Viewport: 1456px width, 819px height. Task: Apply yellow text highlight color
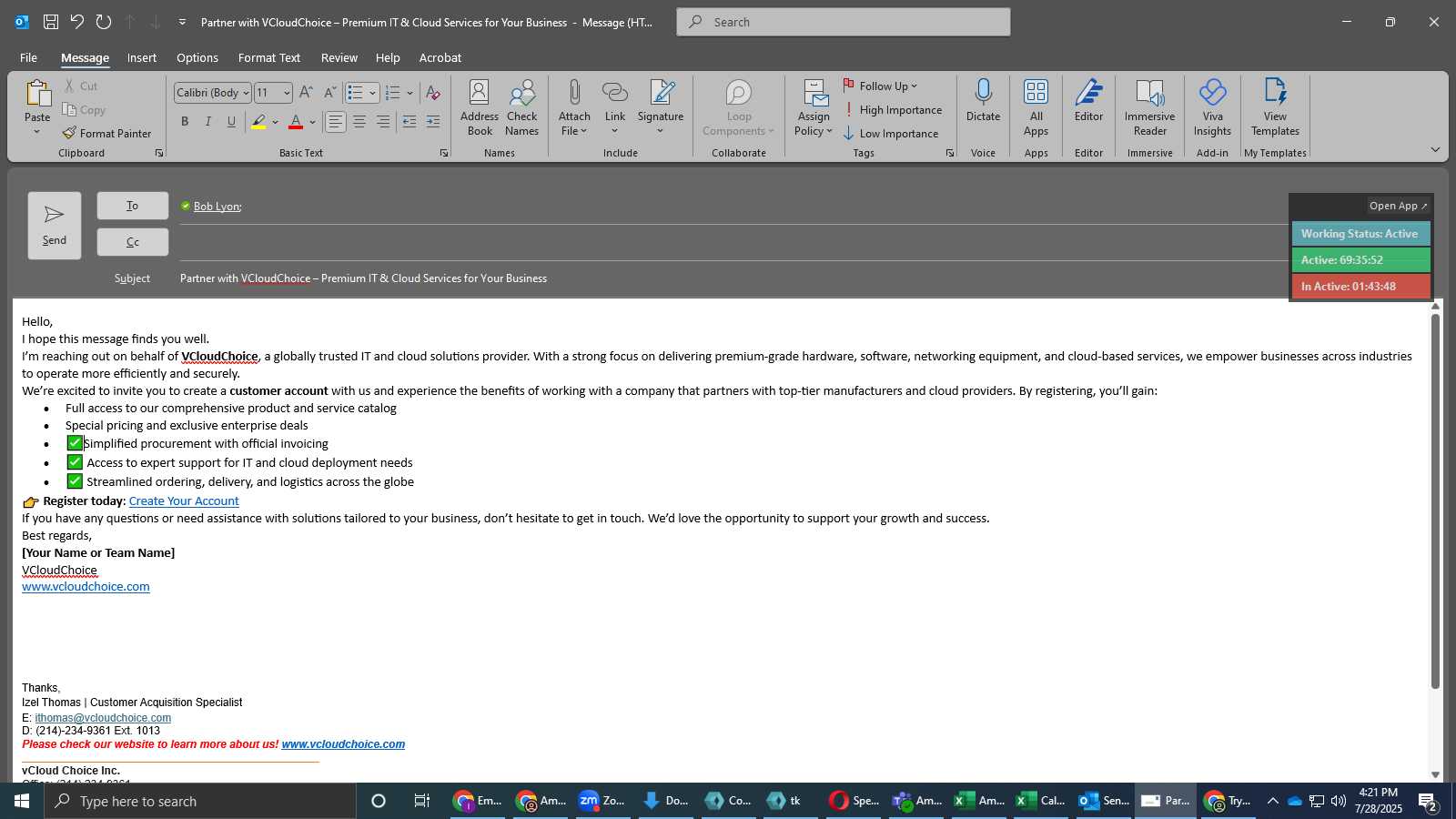coord(259,122)
